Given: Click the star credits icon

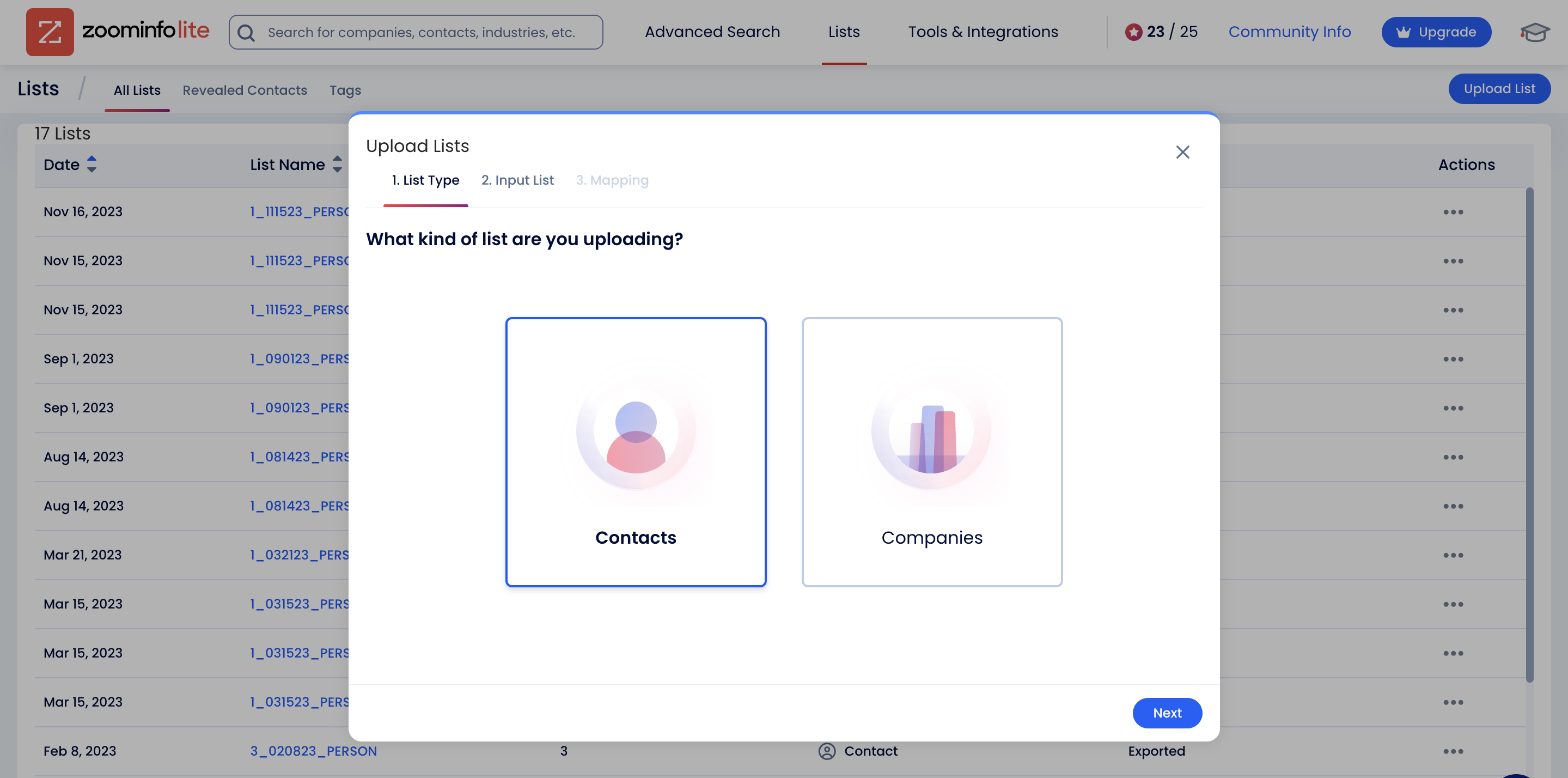Looking at the screenshot, I should point(1134,32).
